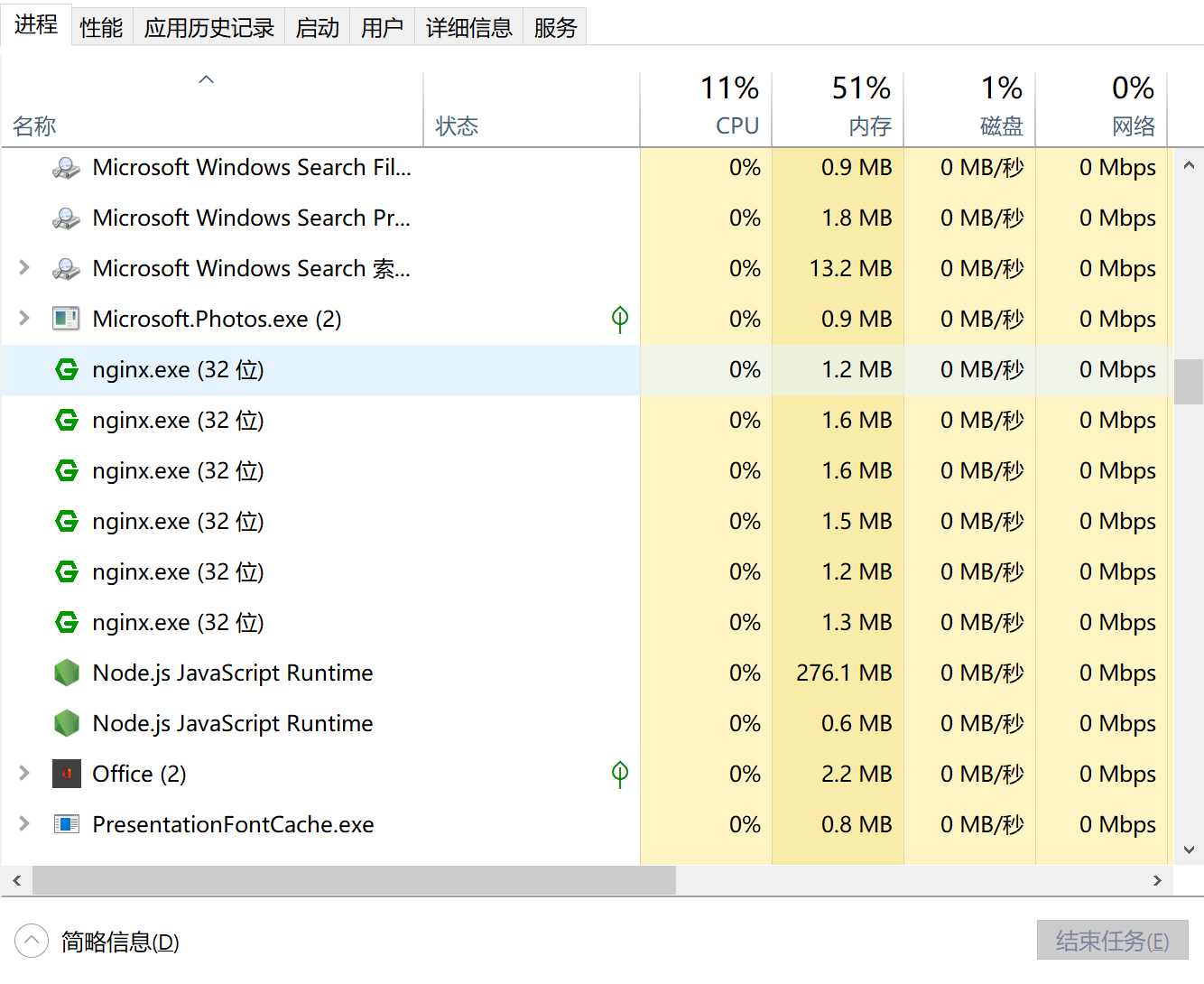Viewport: 1204px width, 984px height.
Task: Select Node.js JavaScript Runtime using 276.1 MB
Action: (x=233, y=673)
